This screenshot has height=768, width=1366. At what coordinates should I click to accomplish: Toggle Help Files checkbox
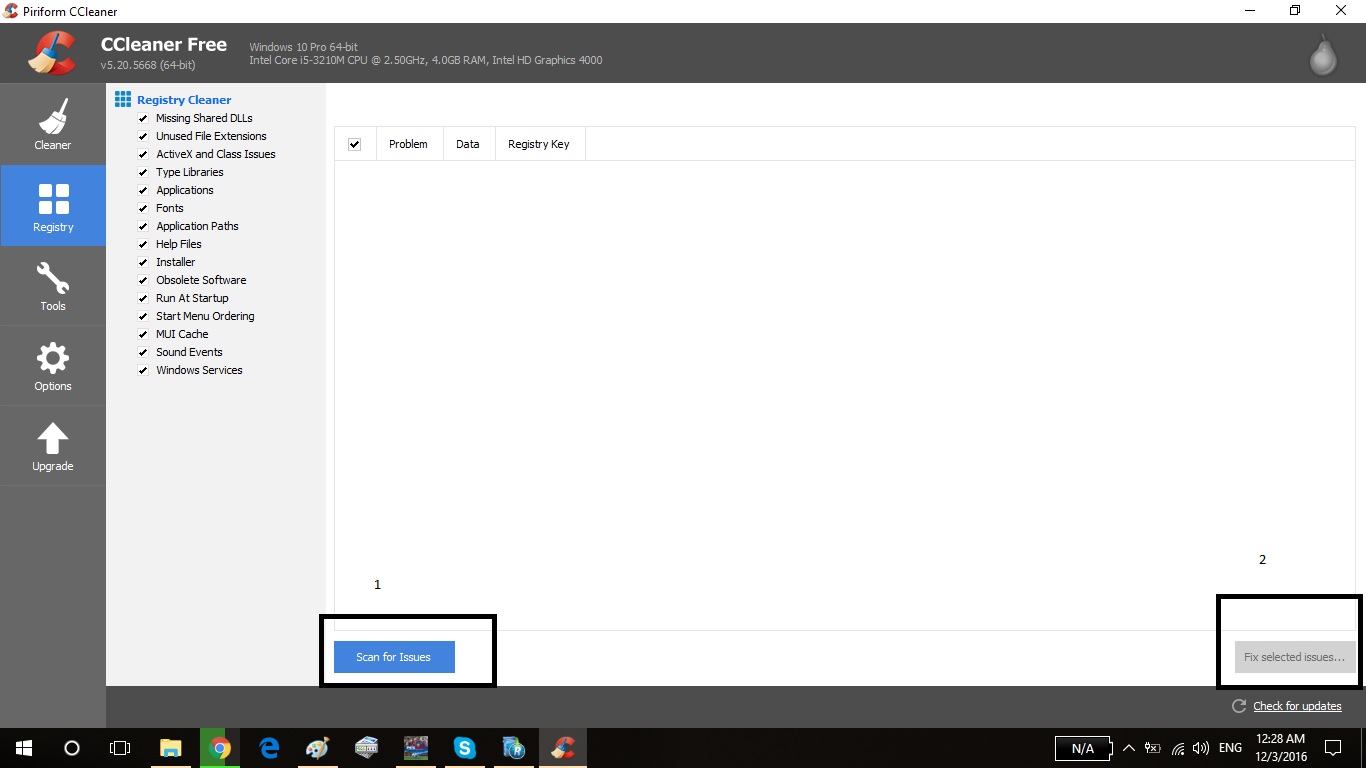pyautogui.click(x=143, y=244)
